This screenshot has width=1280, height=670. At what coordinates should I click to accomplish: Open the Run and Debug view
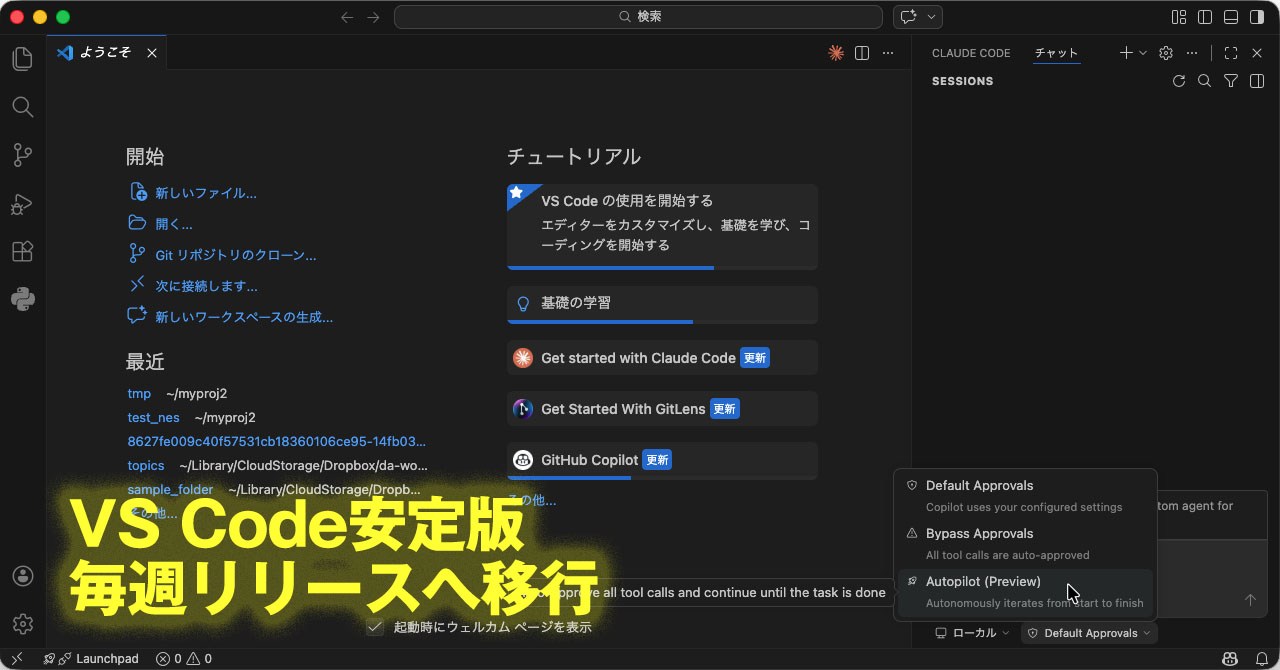point(22,203)
